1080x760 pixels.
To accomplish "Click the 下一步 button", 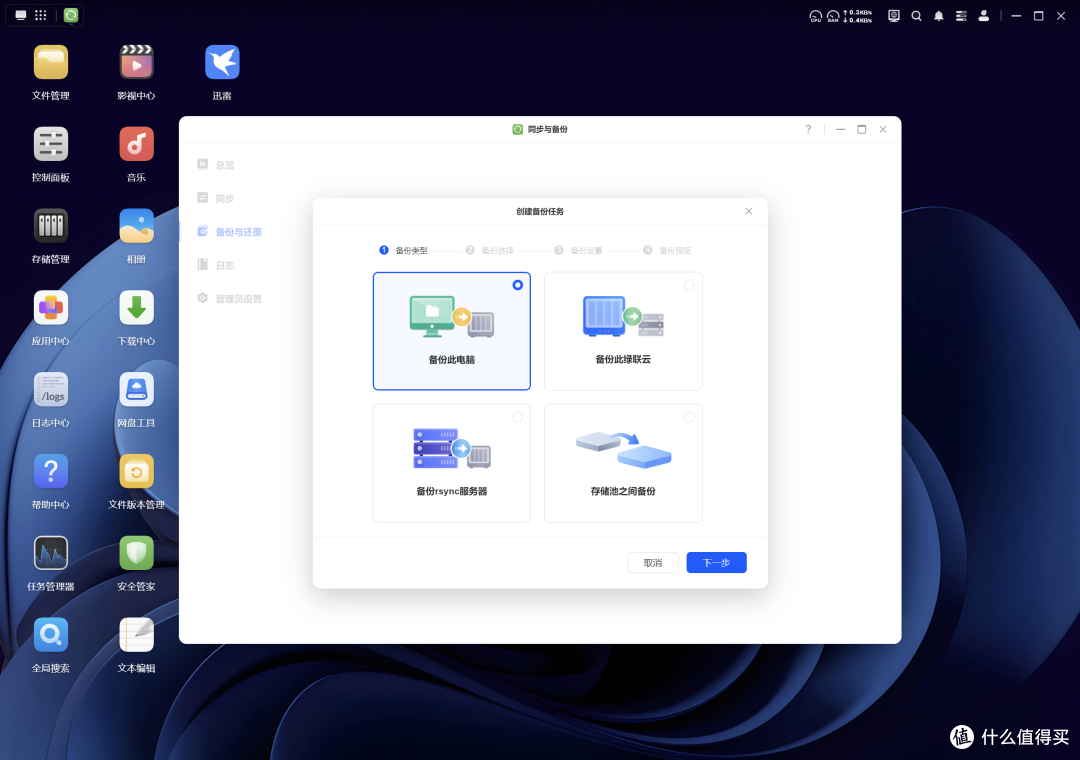I will (716, 562).
